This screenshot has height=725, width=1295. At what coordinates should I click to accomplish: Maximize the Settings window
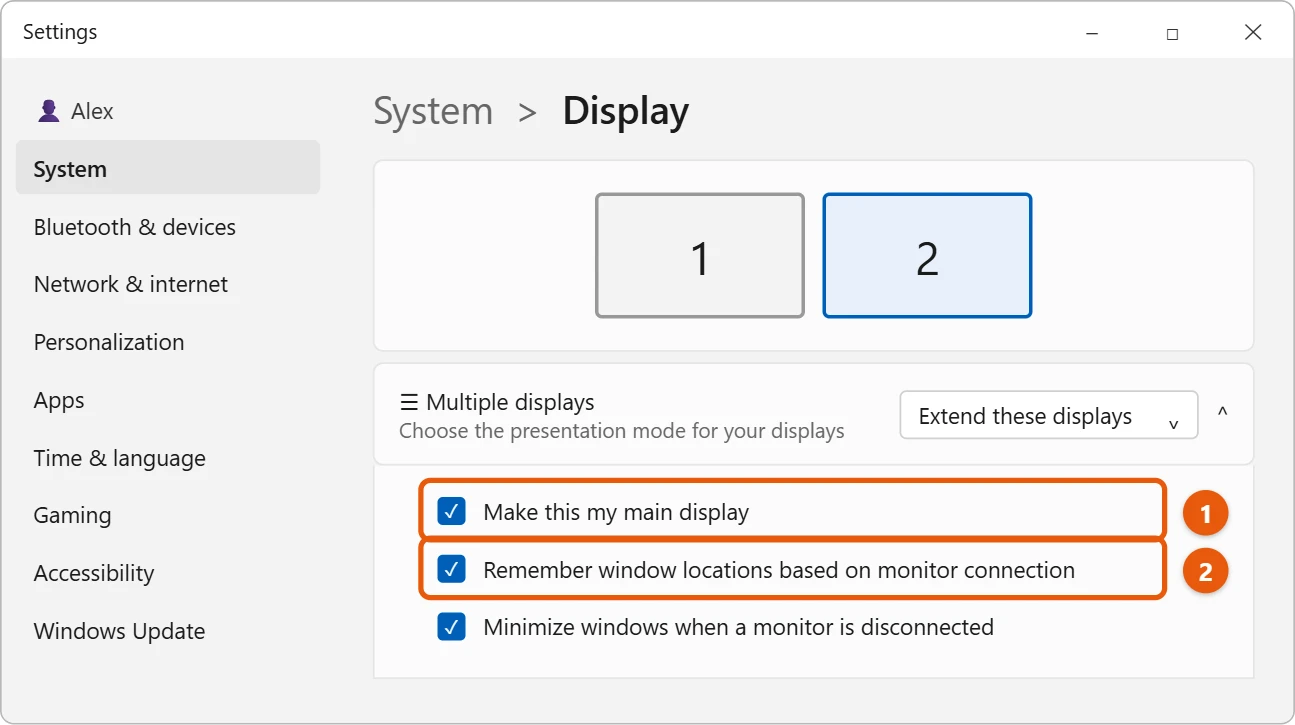point(1172,33)
